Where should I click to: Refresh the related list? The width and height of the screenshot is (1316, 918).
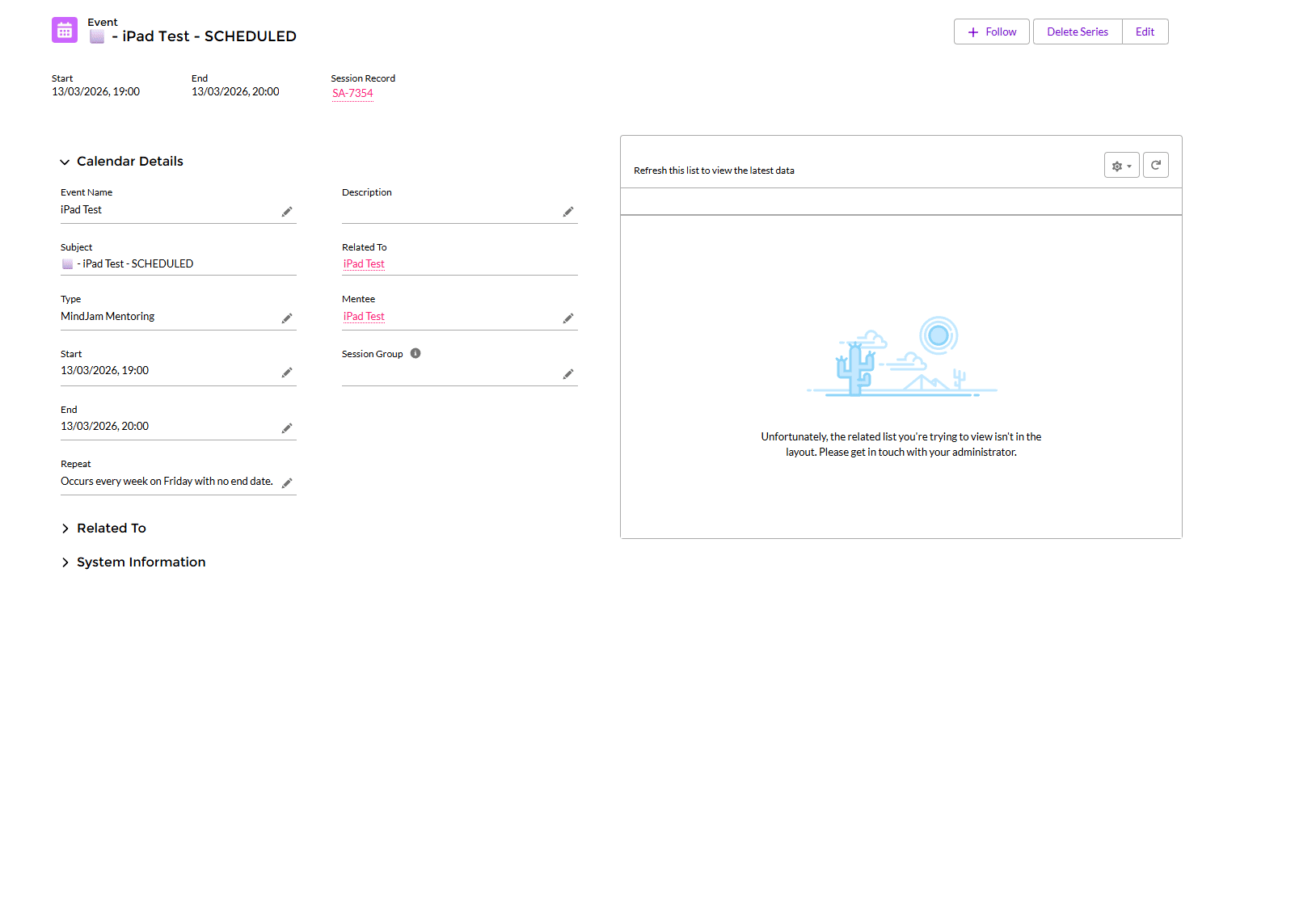coord(1155,166)
